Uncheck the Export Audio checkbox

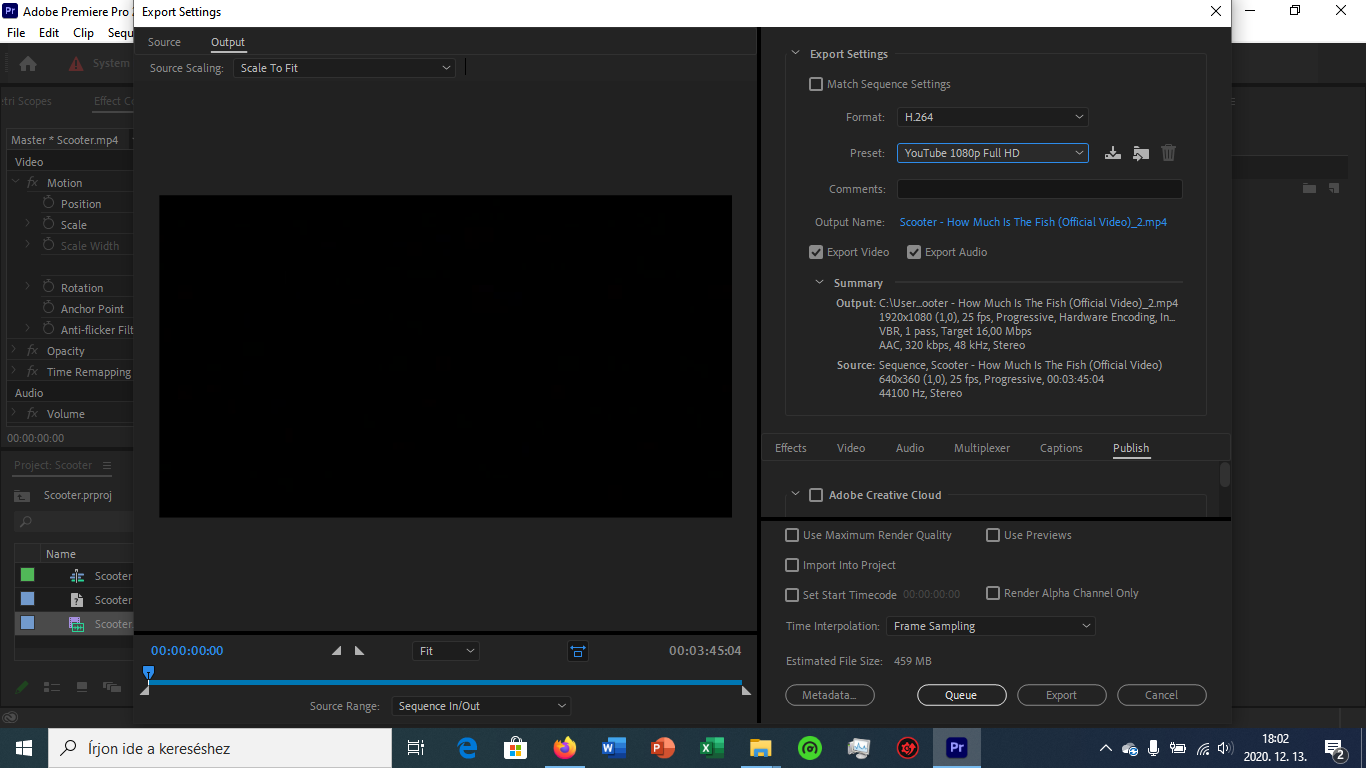click(914, 252)
